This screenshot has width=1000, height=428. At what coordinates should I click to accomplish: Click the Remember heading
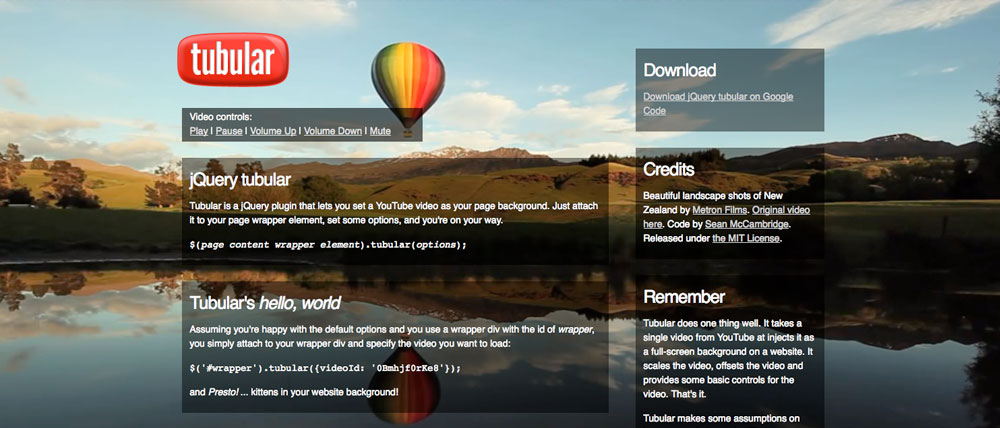(x=684, y=297)
